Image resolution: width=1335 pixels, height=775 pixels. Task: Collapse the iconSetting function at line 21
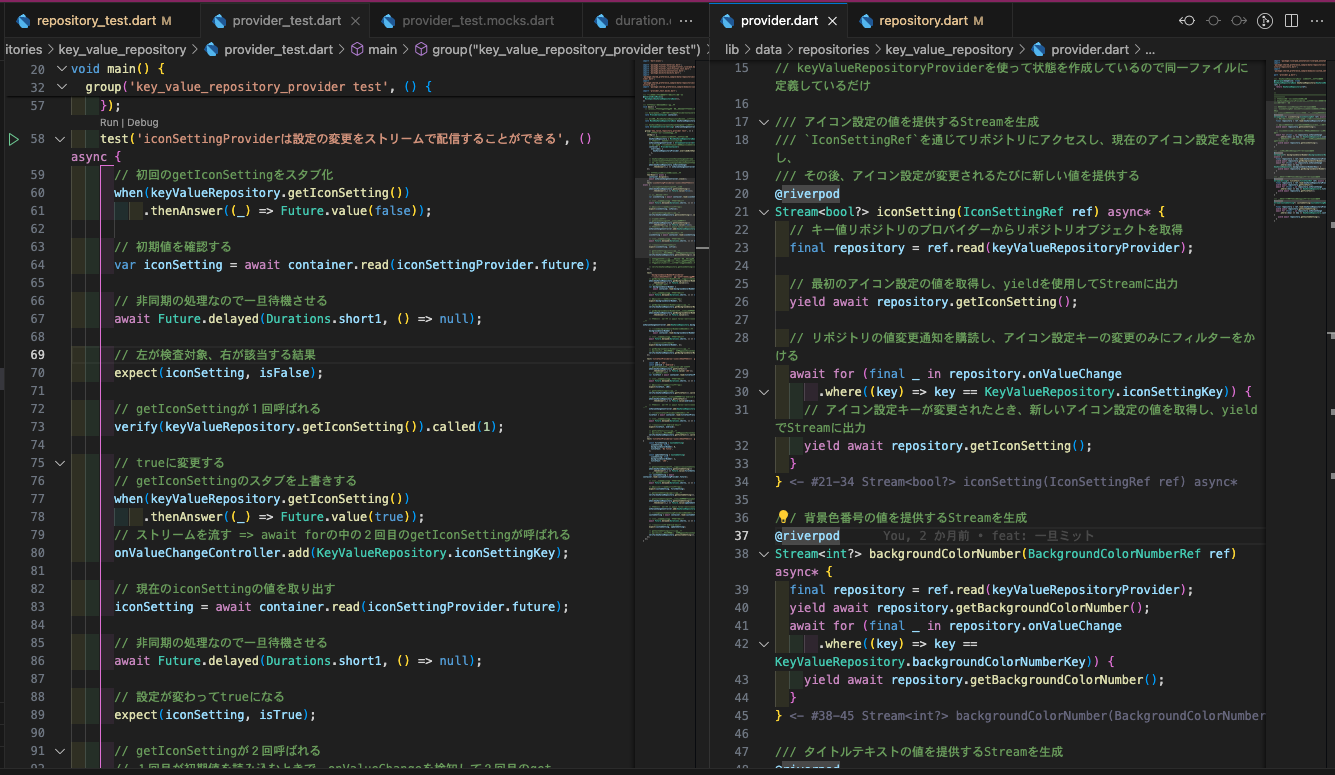pos(764,211)
